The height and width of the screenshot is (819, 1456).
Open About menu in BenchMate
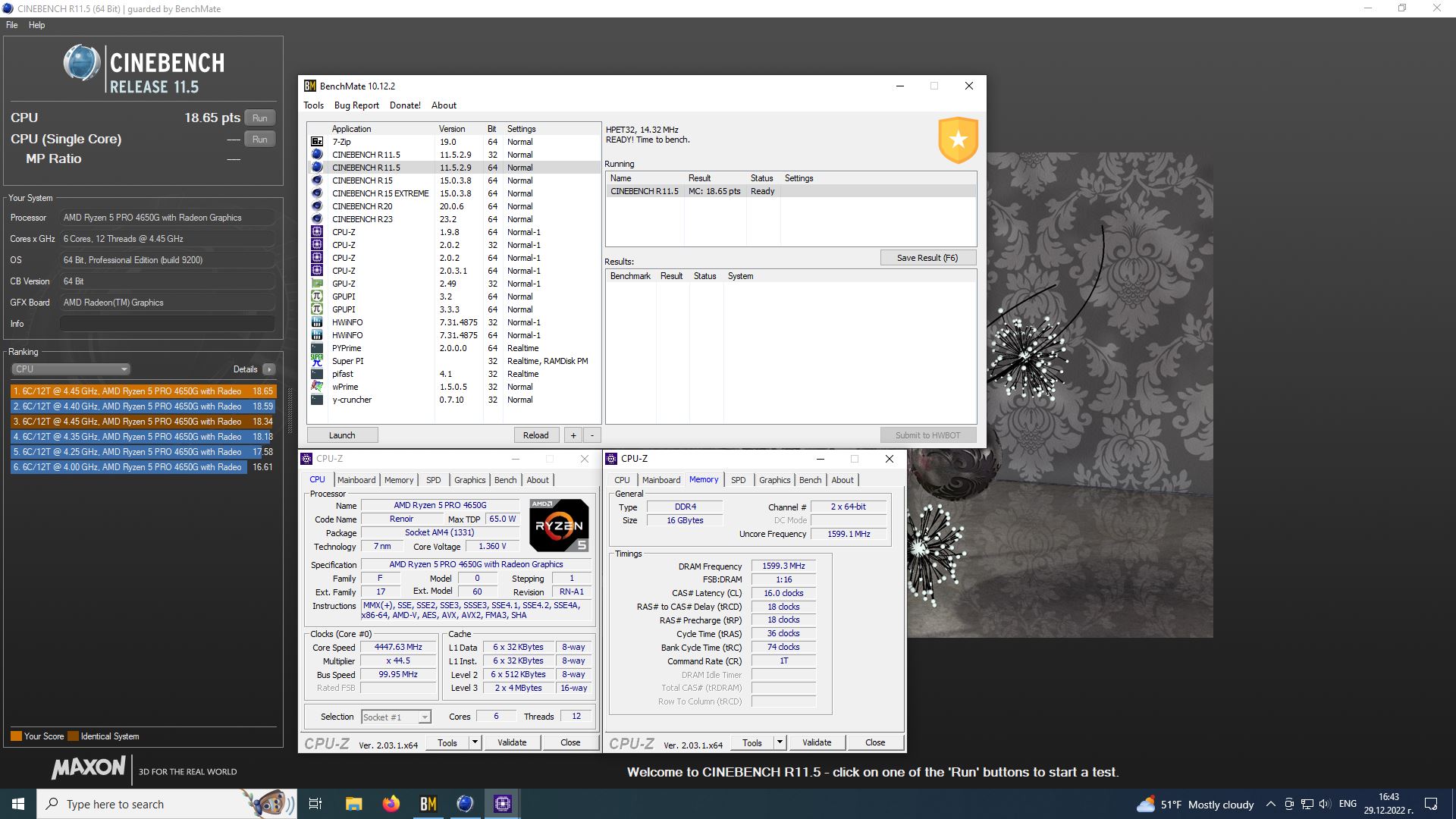coord(444,105)
